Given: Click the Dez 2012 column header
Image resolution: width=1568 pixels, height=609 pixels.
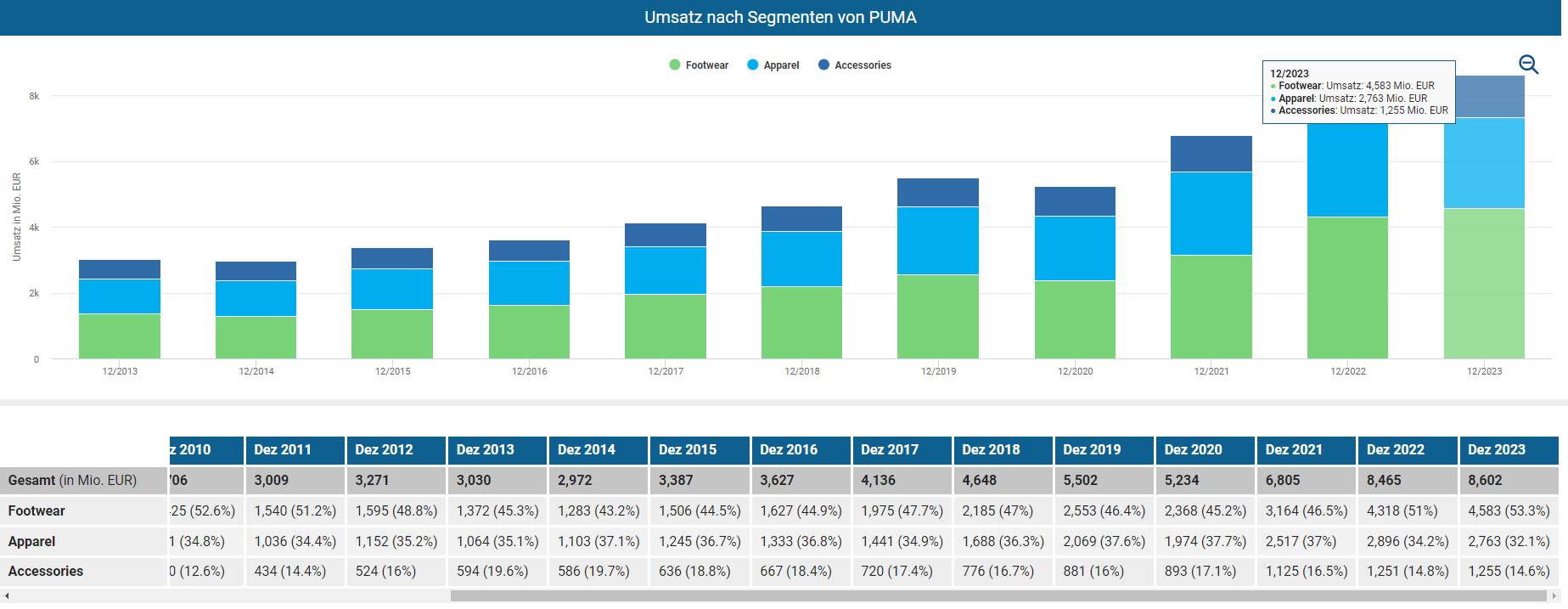Looking at the screenshot, I should click(x=396, y=450).
